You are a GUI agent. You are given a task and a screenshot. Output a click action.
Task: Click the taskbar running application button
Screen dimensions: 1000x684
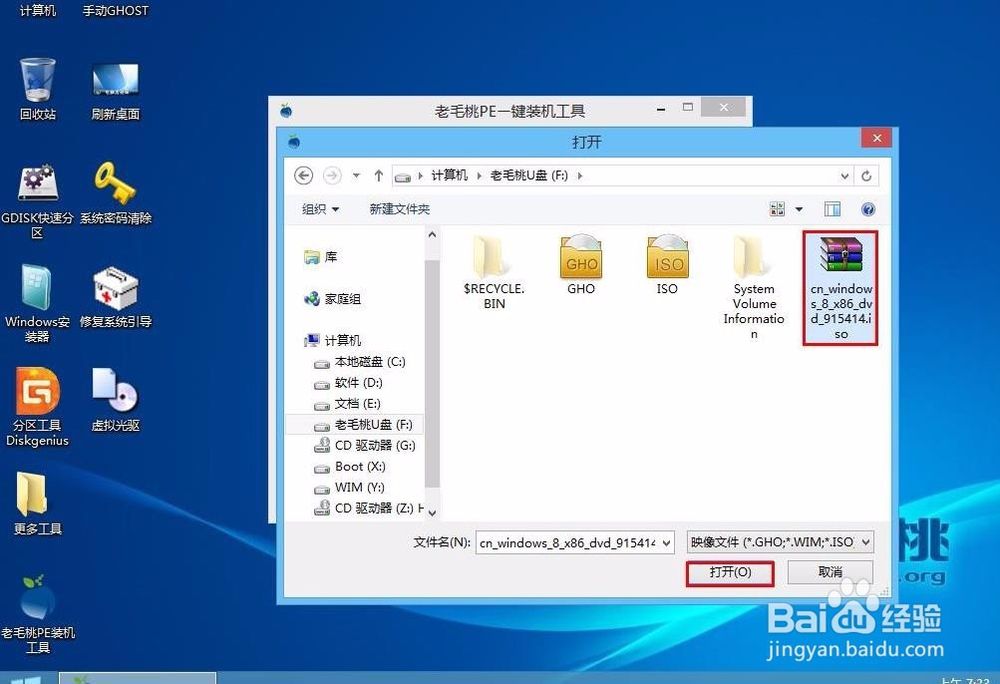tap(138, 678)
